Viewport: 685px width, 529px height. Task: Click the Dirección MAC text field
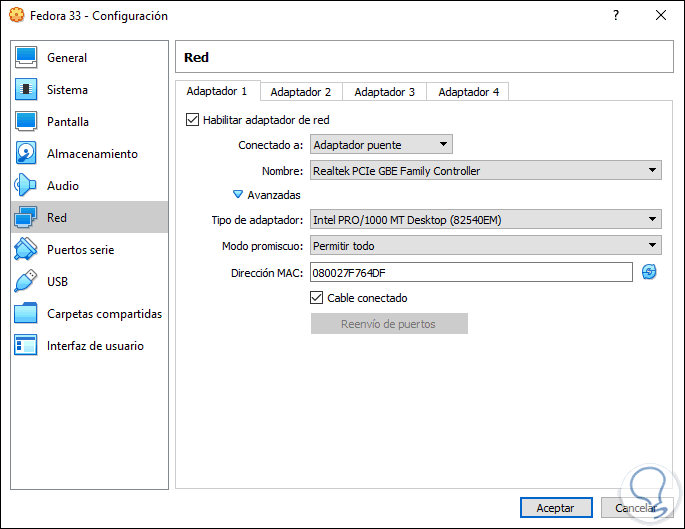(485, 272)
